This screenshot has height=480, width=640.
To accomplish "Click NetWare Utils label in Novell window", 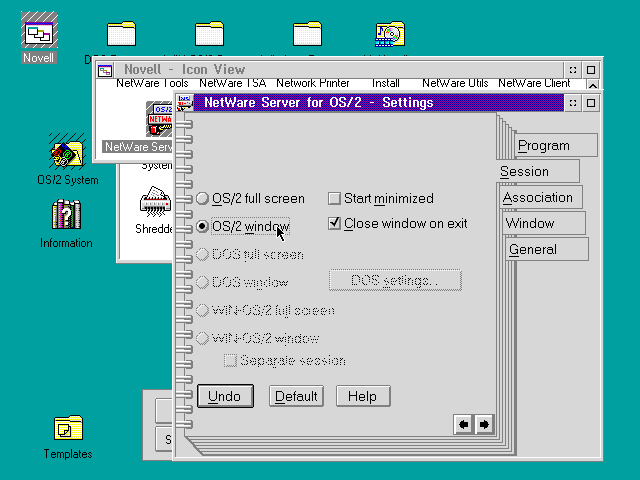I will coord(455,83).
